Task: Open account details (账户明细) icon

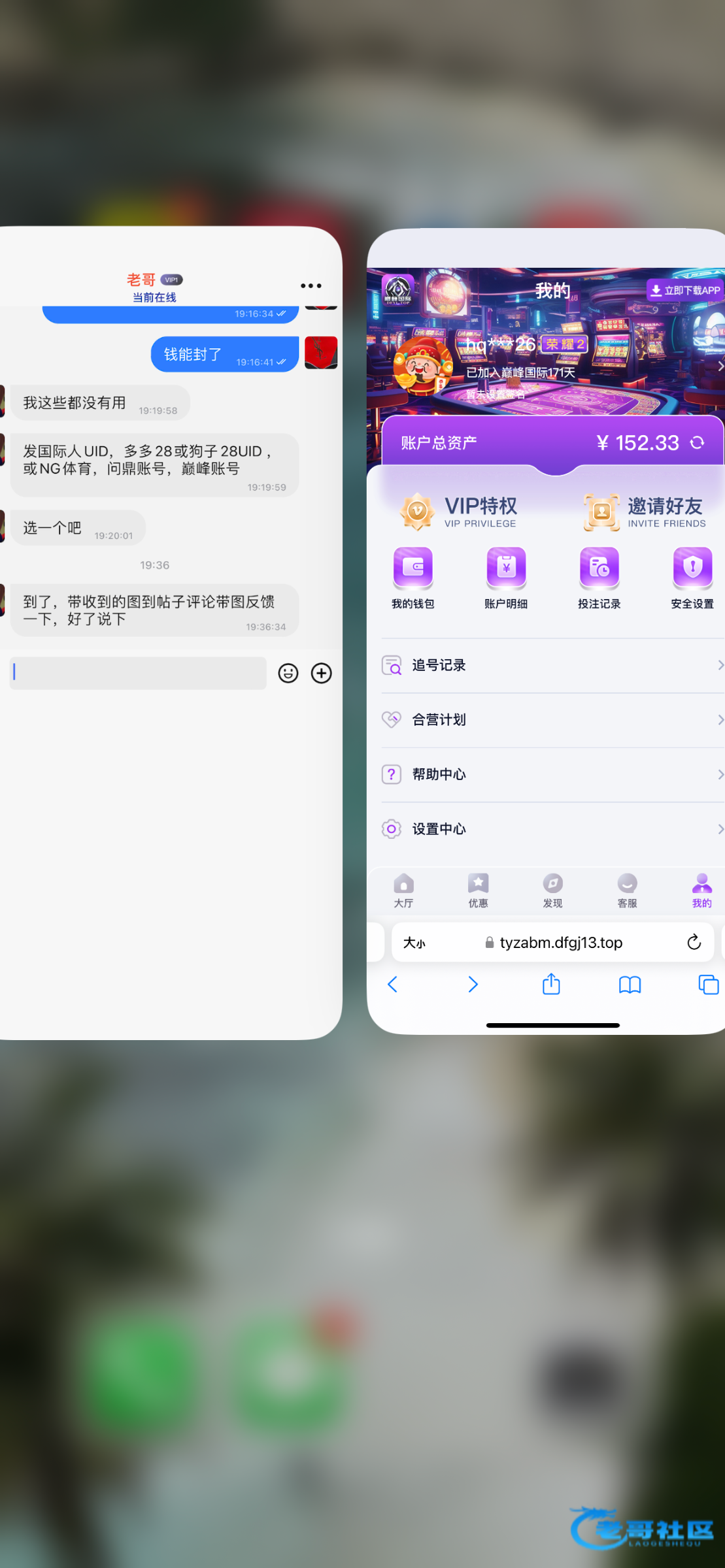Action: click(506, 567)
